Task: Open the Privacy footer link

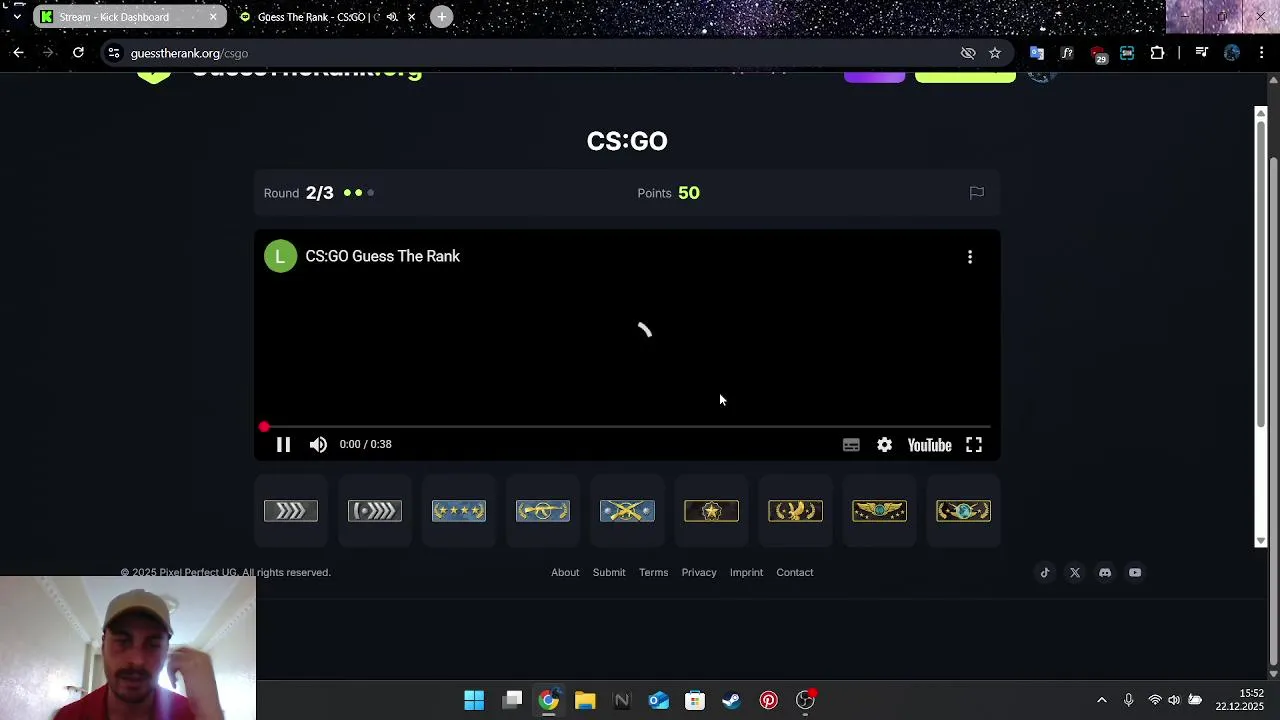Action: [699, 572]
